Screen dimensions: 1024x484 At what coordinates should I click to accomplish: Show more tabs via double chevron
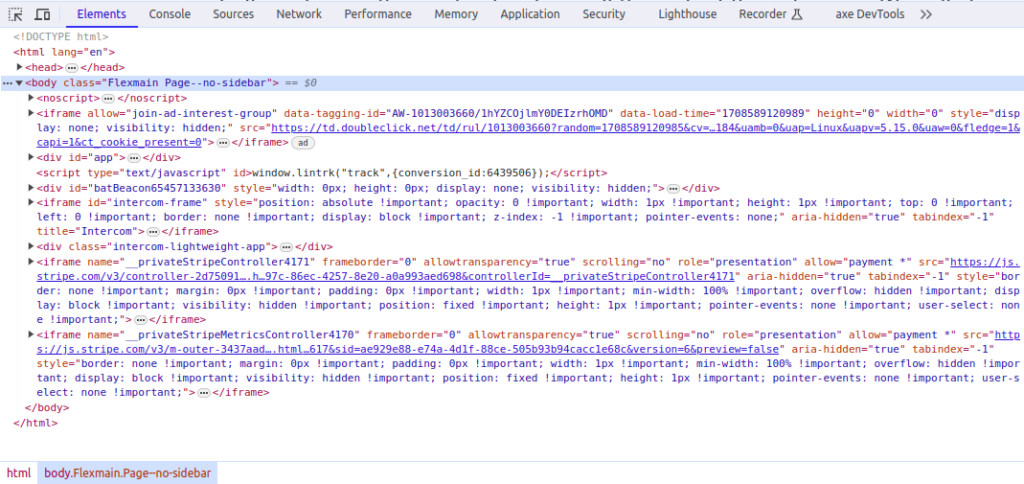[x=925, y=14]
